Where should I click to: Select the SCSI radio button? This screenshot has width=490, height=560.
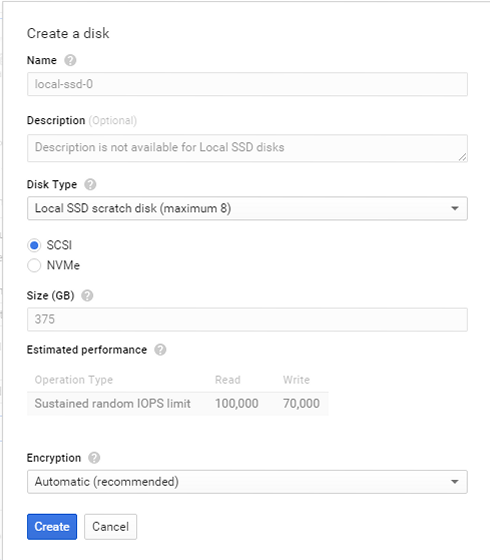point(34,245)
